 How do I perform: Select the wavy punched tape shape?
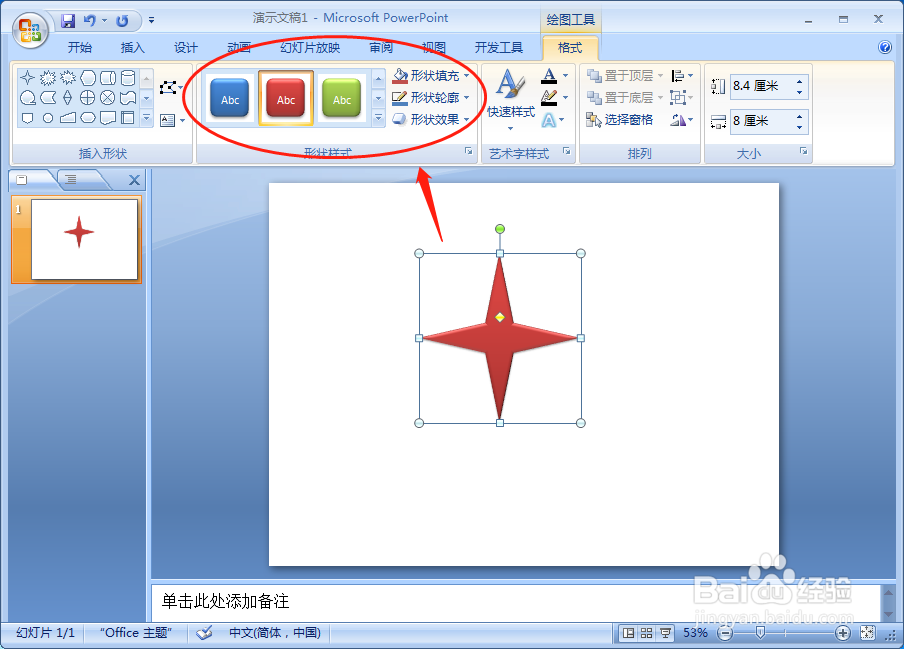[x=128, y=97]
